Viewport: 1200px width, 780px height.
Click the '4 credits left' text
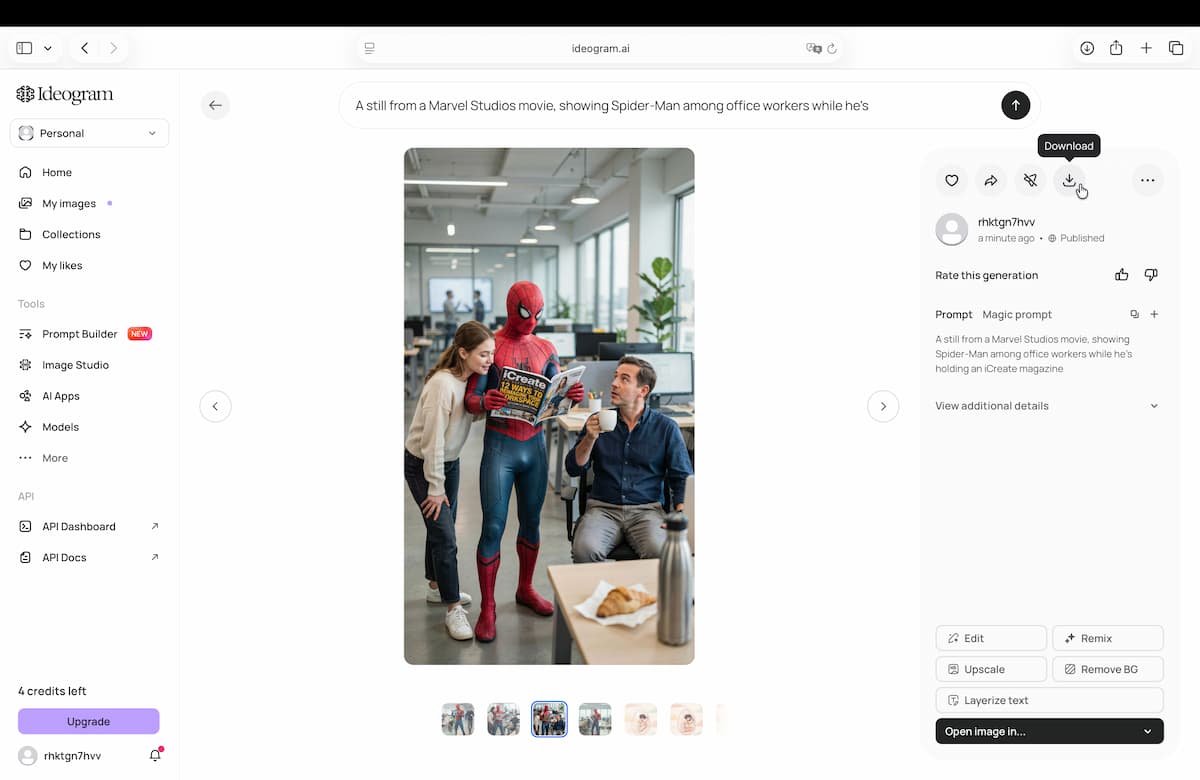[x=52, y=691]
